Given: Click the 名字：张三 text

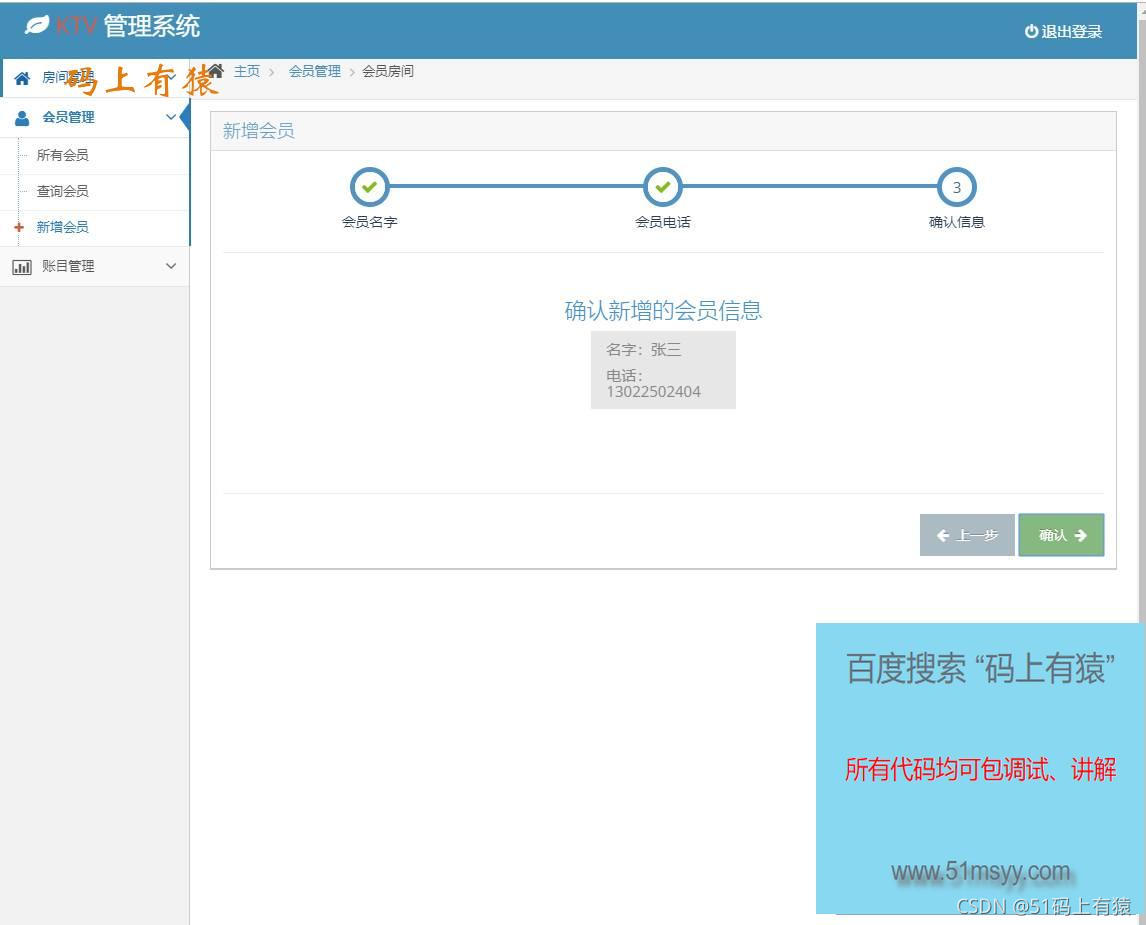Looking at the screenshot, I should click(644, 350).
